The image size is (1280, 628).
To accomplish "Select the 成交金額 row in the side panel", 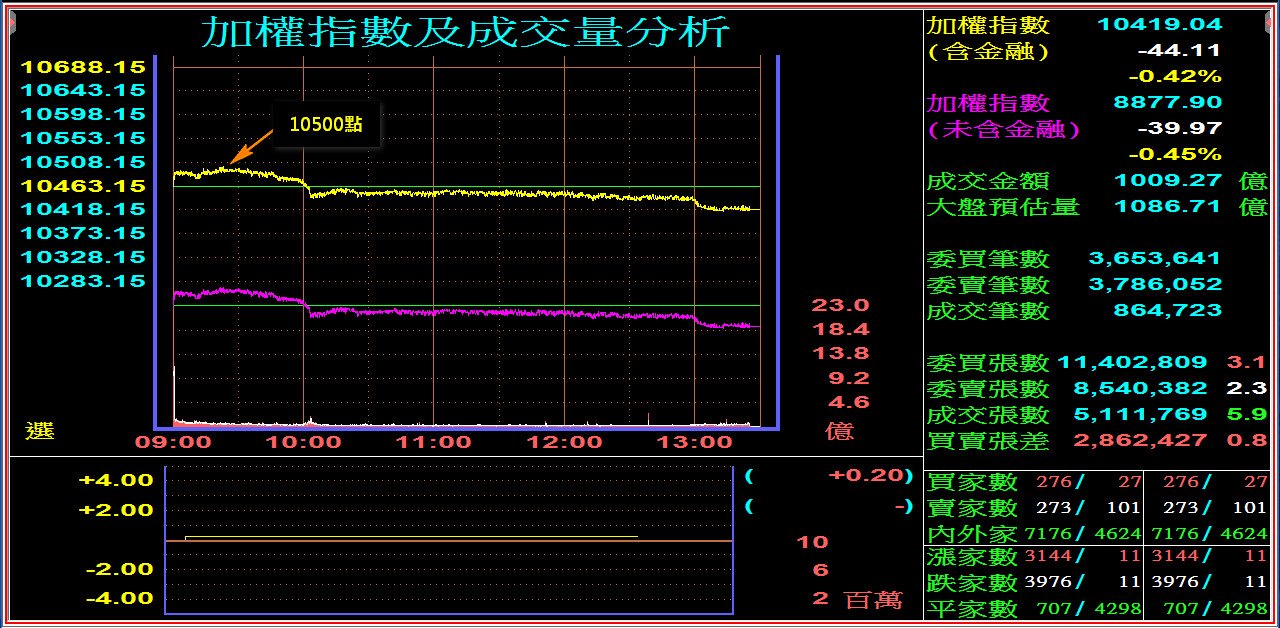I will (1097, 180).
